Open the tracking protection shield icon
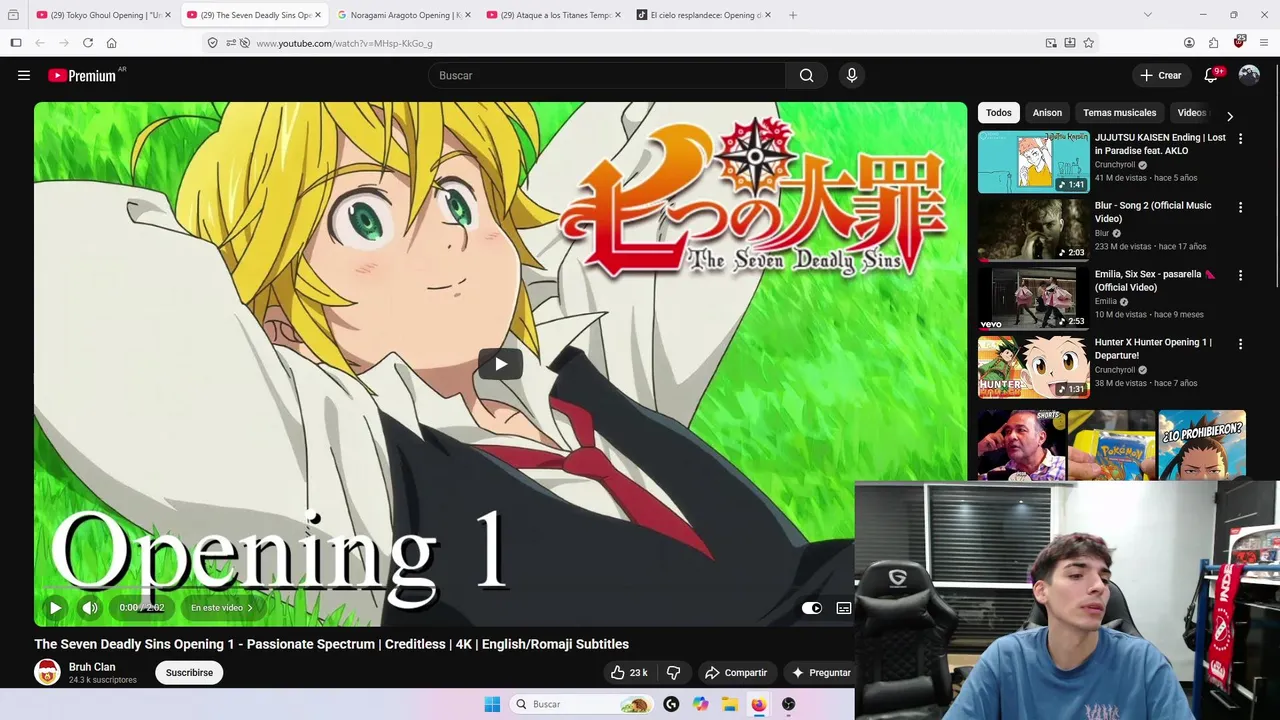1280x720 pixels. (212, 43)
